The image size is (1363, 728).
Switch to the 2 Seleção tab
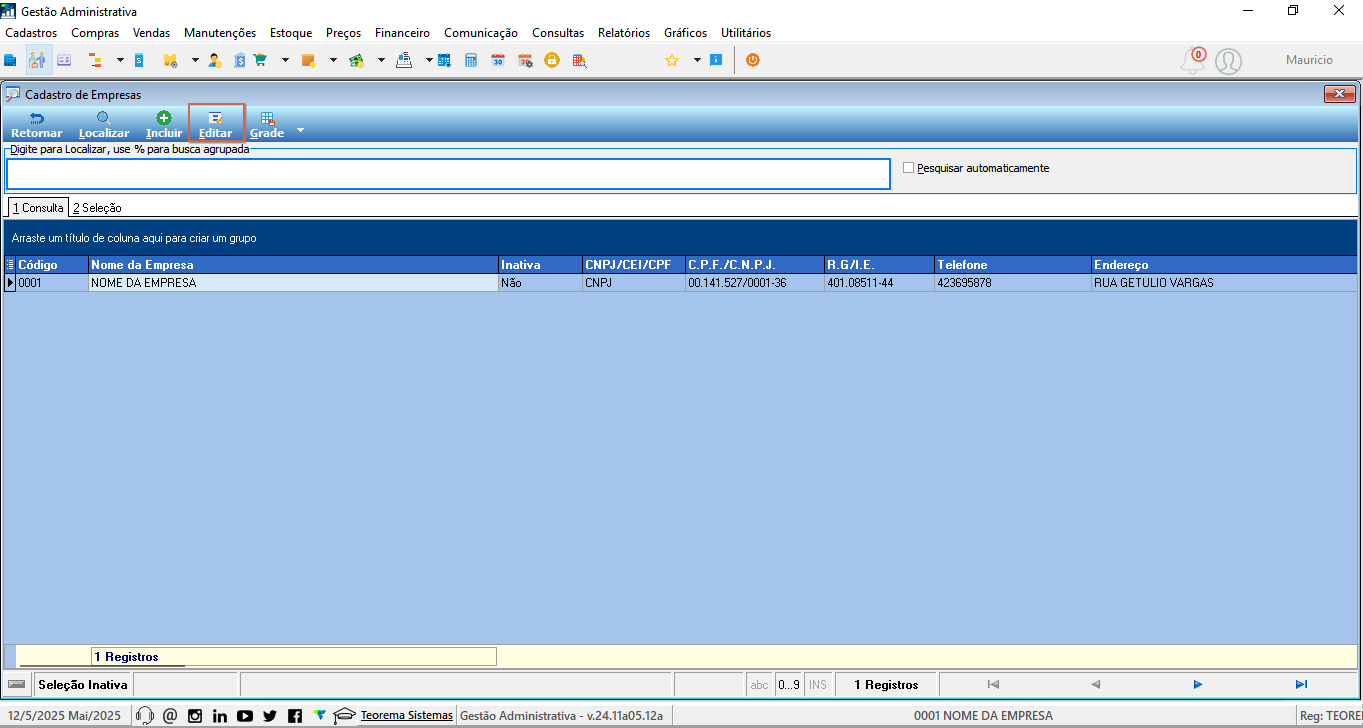pos(97,208)
